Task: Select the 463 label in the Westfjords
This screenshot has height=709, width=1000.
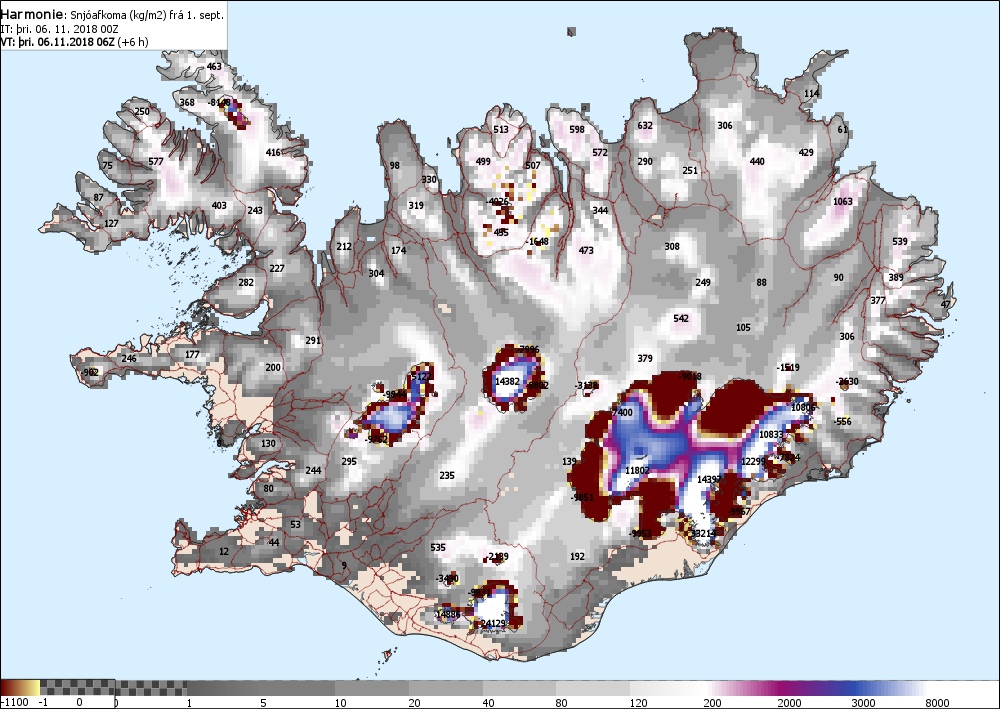Action: point(214,67)
